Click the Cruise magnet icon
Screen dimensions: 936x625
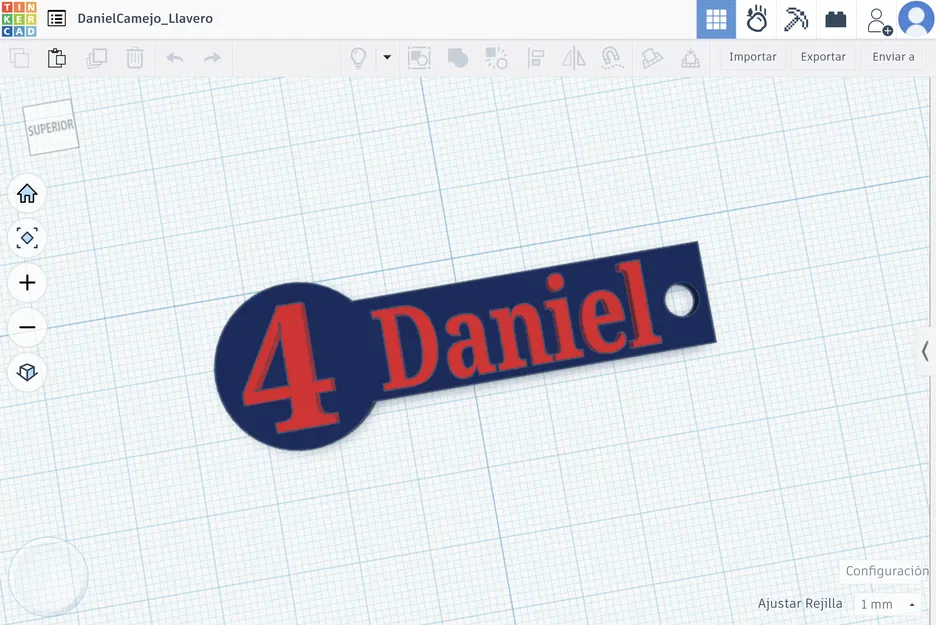click(x=612, y=58)
